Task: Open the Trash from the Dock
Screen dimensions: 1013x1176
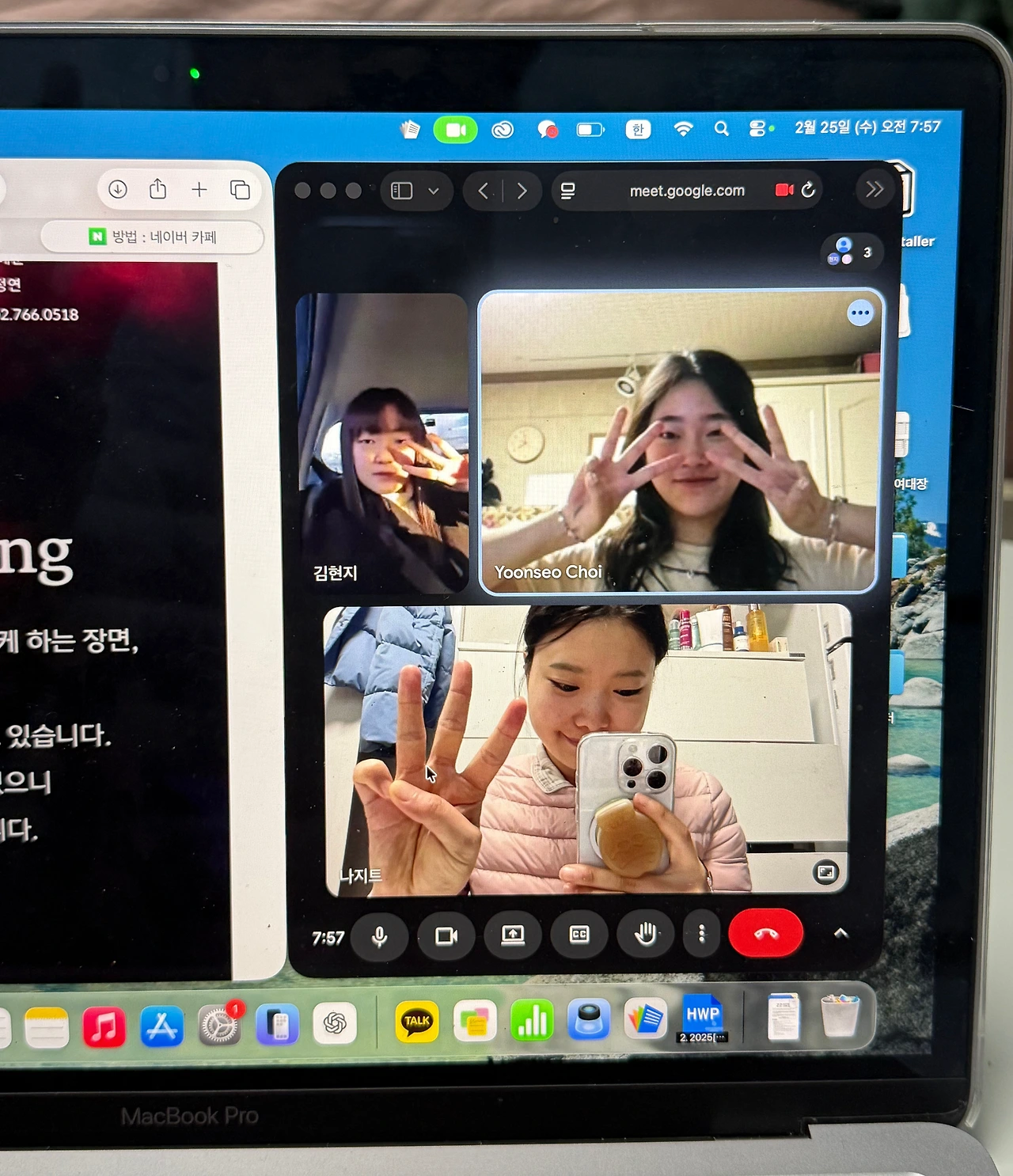Action: 839,1015
